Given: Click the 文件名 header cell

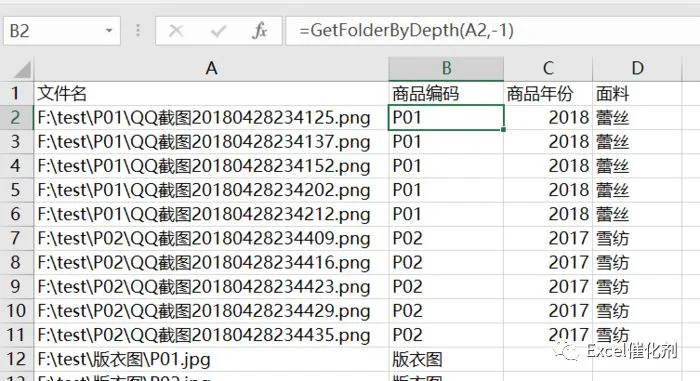Looking at the screenshot, I should click(211, 93).
